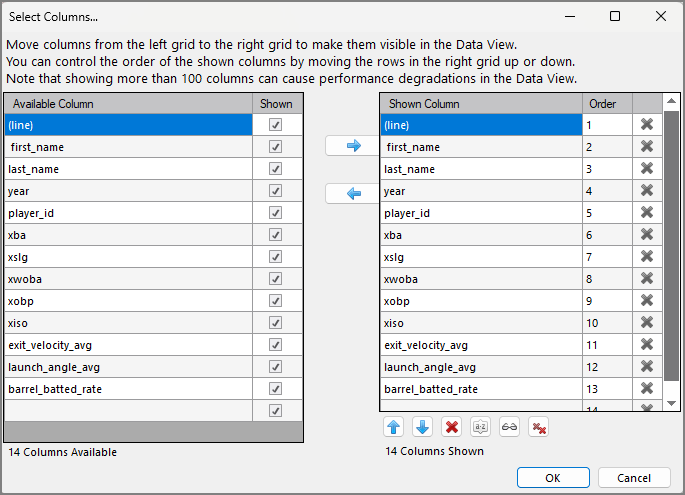The height and width of the screenshot is (495, 685).
Task: Sort by the Available Column header
Action: click(x=128, y=104)
